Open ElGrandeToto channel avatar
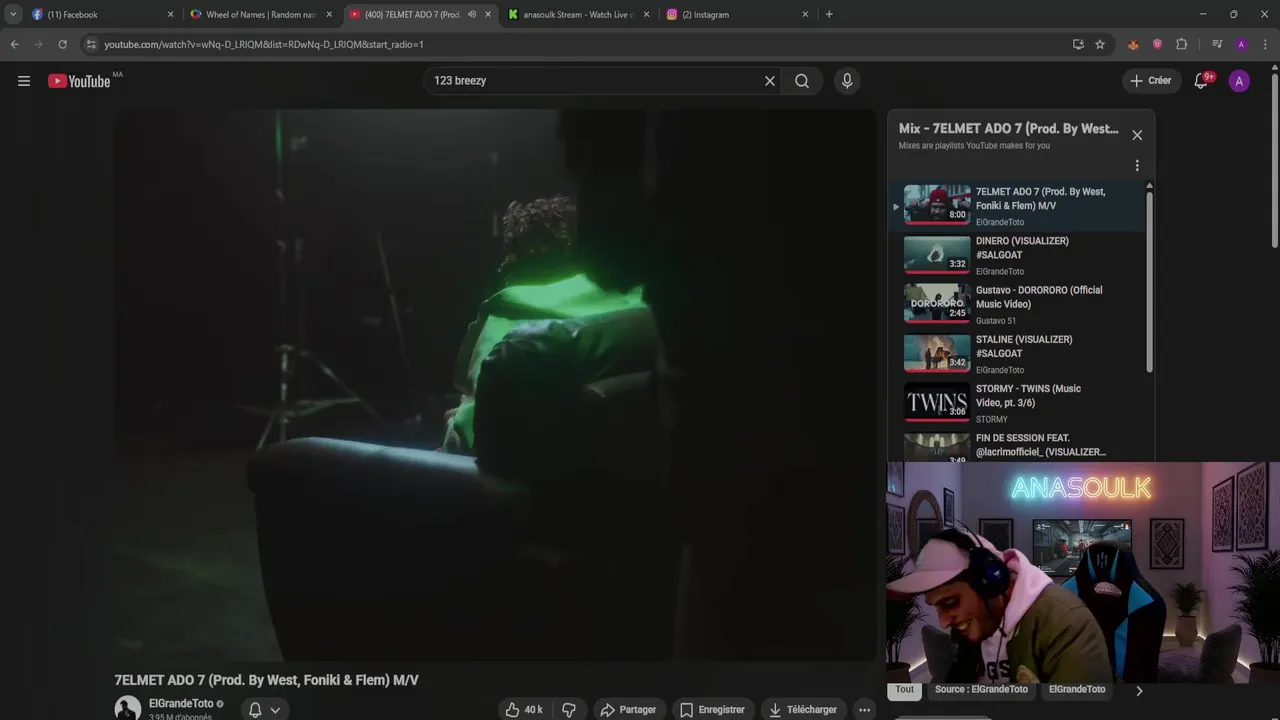The height and width of the screenshot is (720, 1280). click(x=128, y=708)
